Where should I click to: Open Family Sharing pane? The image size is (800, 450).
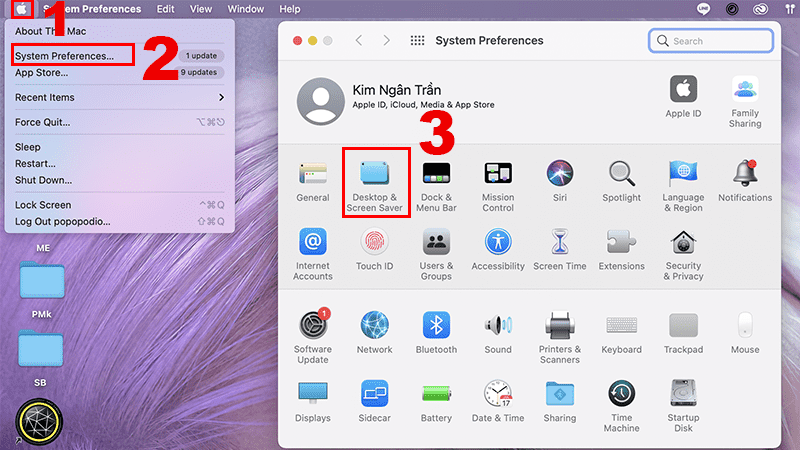[745, 102]
